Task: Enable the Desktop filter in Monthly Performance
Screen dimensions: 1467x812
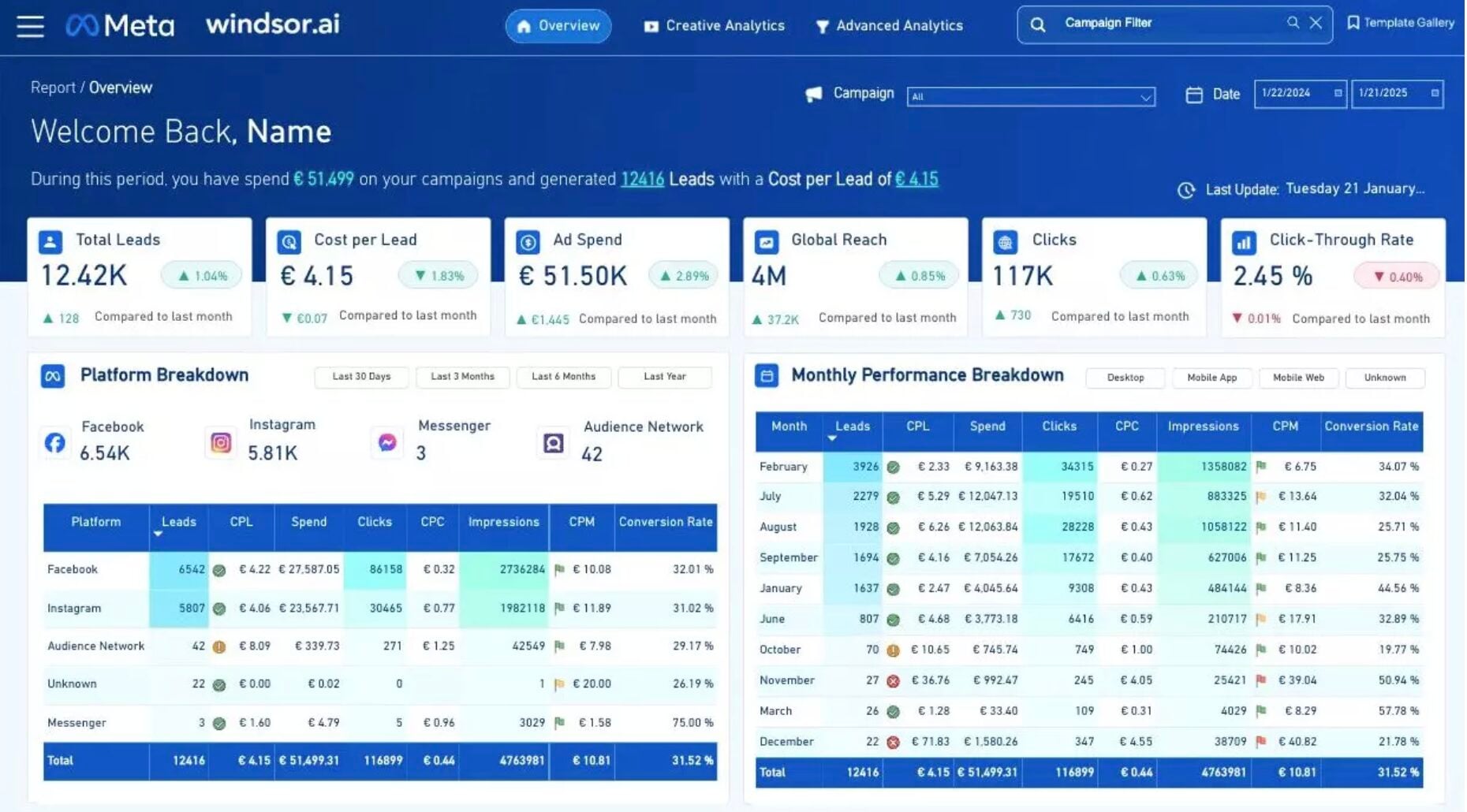Action: click(x=1125, y=378)
